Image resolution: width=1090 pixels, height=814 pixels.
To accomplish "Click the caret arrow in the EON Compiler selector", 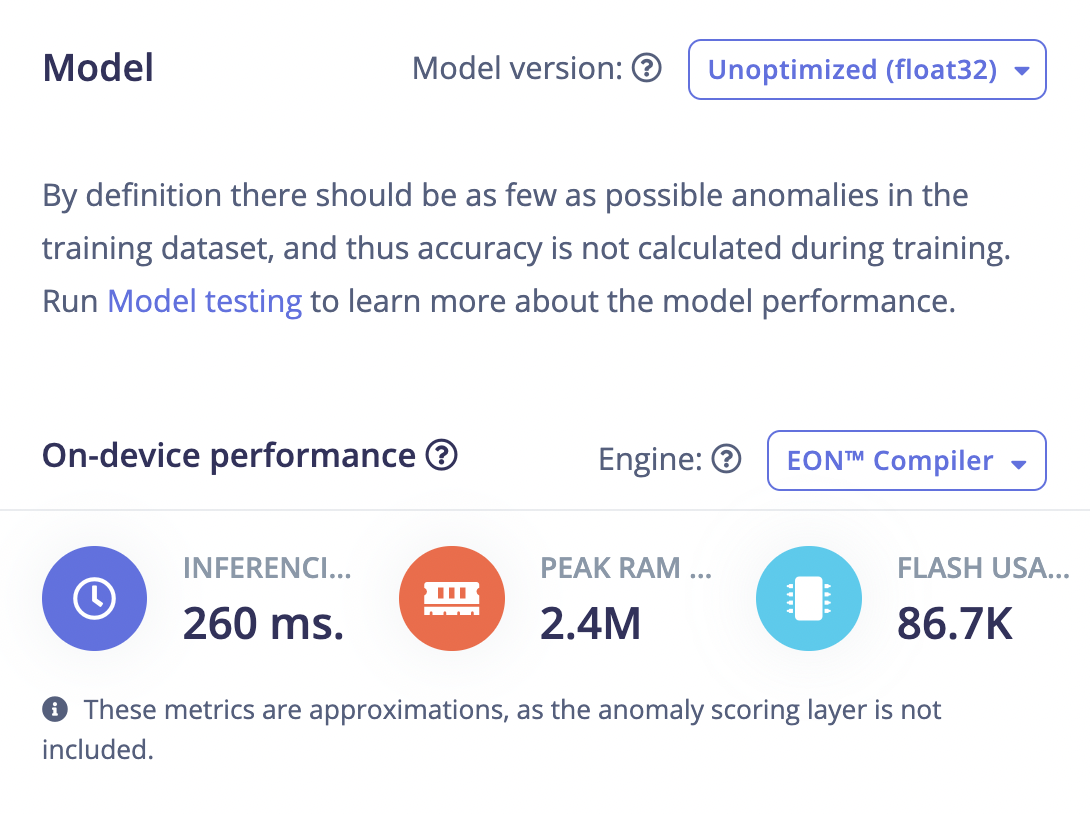I will [1018, 464].
